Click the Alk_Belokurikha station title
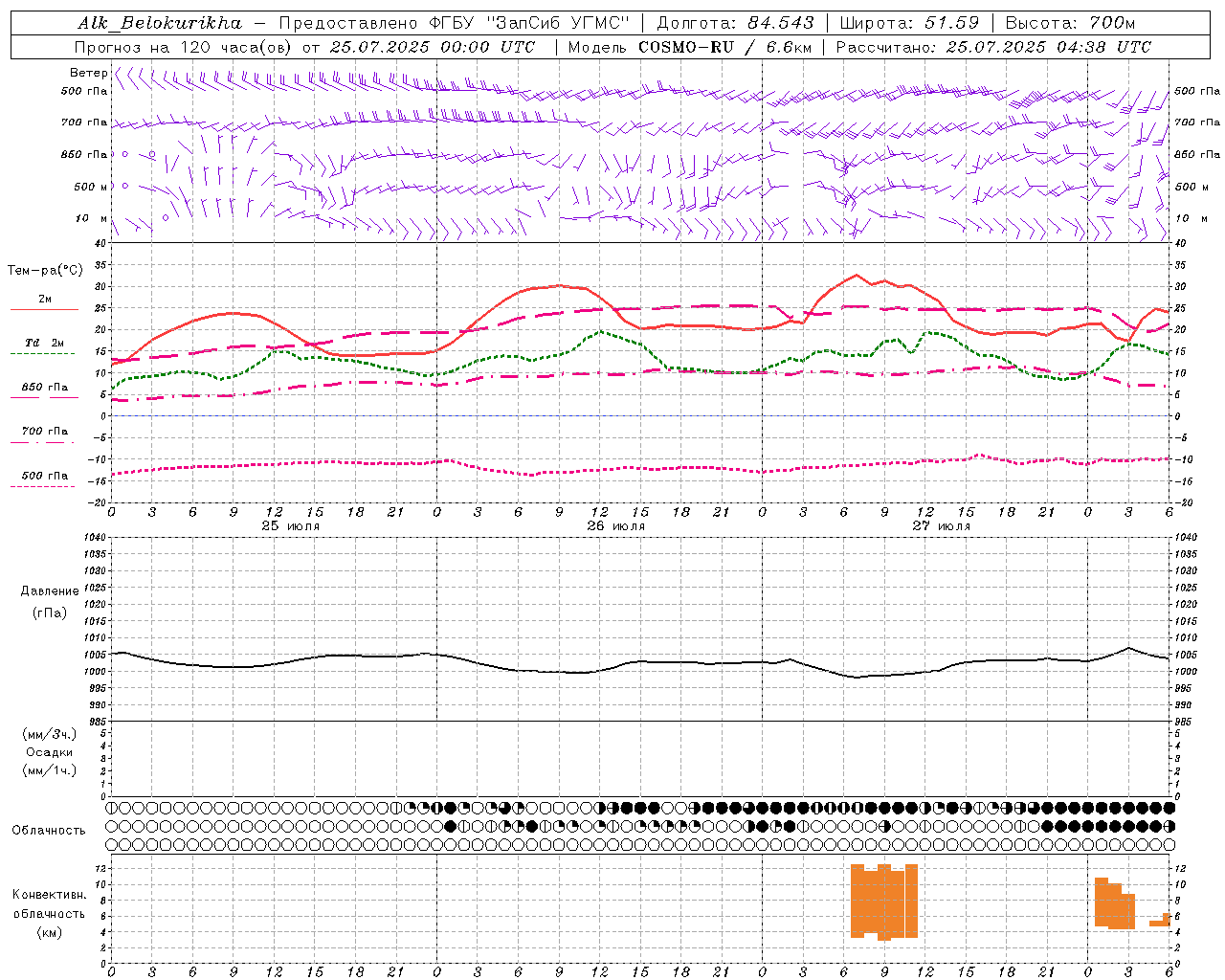The image size is (1225, 980). 160,23
